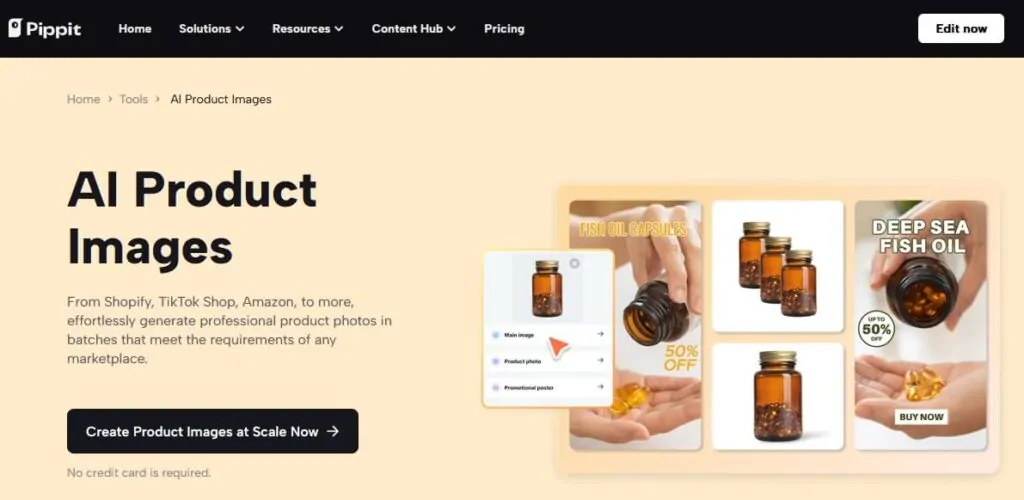The height and width of the screenshot is (500, 1024).
Task: Follow the Home breadcrumb link
Action: (x=84, y=99)
